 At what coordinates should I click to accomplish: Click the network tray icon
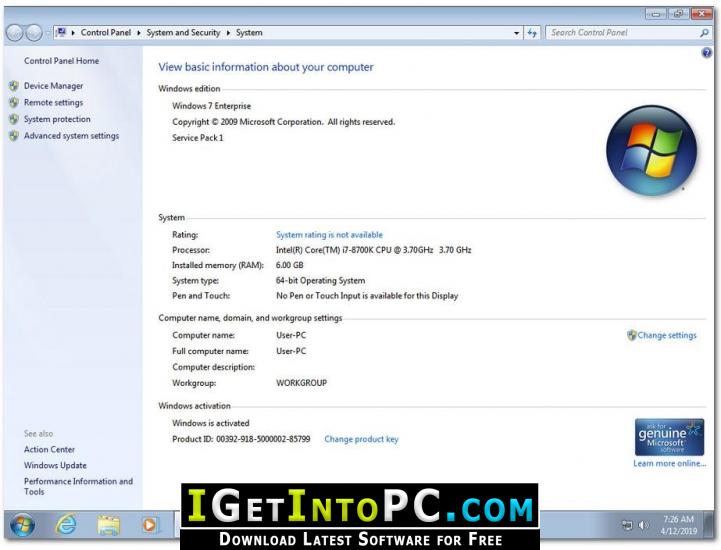(627, 525)
